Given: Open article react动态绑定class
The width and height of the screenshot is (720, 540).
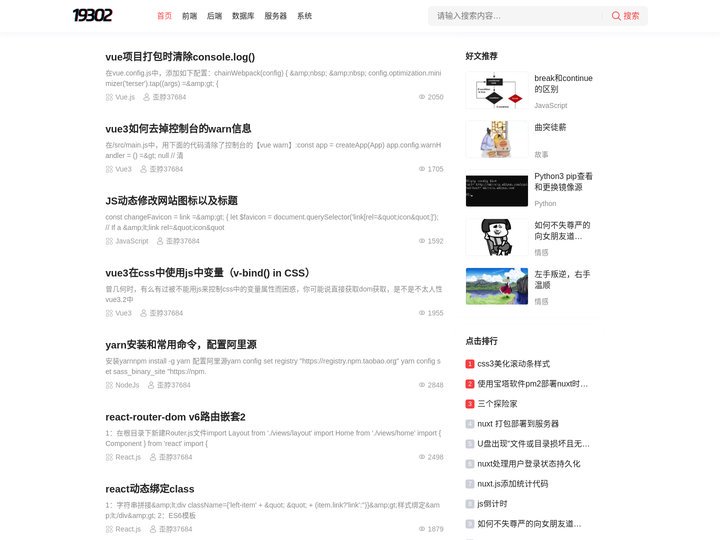Looking at the screenshot, I should click(x=150, y=489).
